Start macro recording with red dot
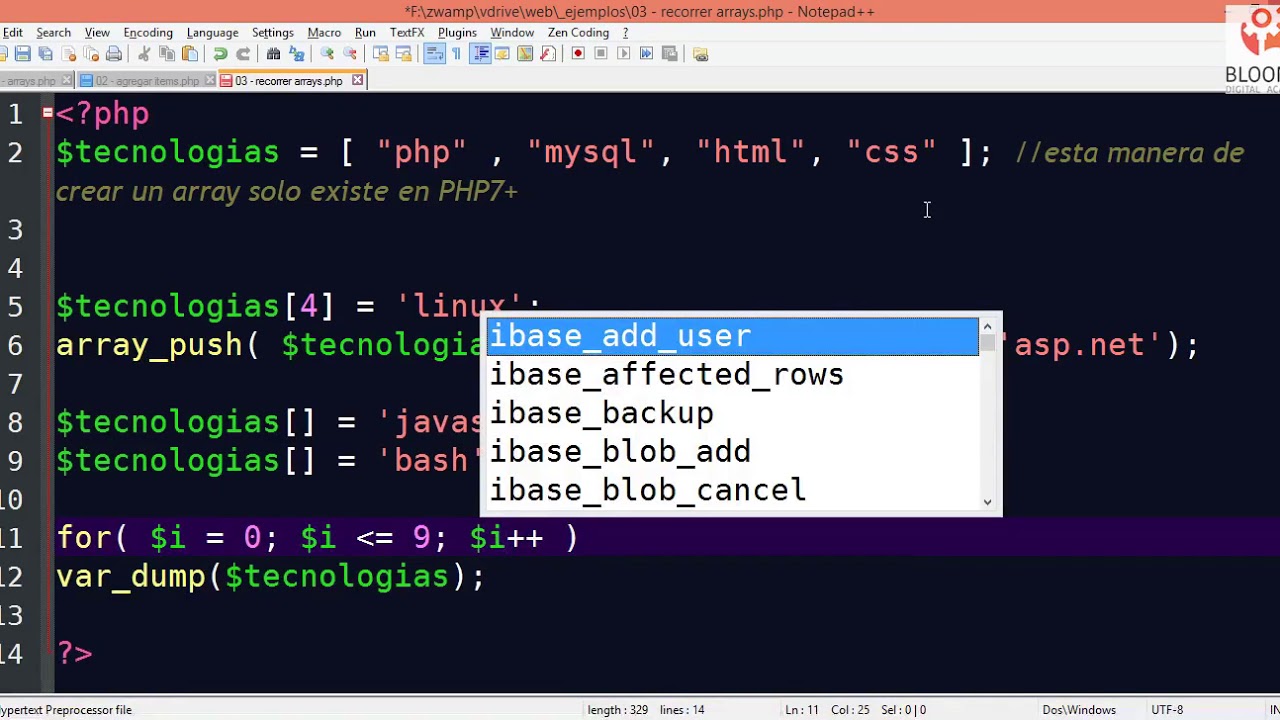 (x=578, y=54)
